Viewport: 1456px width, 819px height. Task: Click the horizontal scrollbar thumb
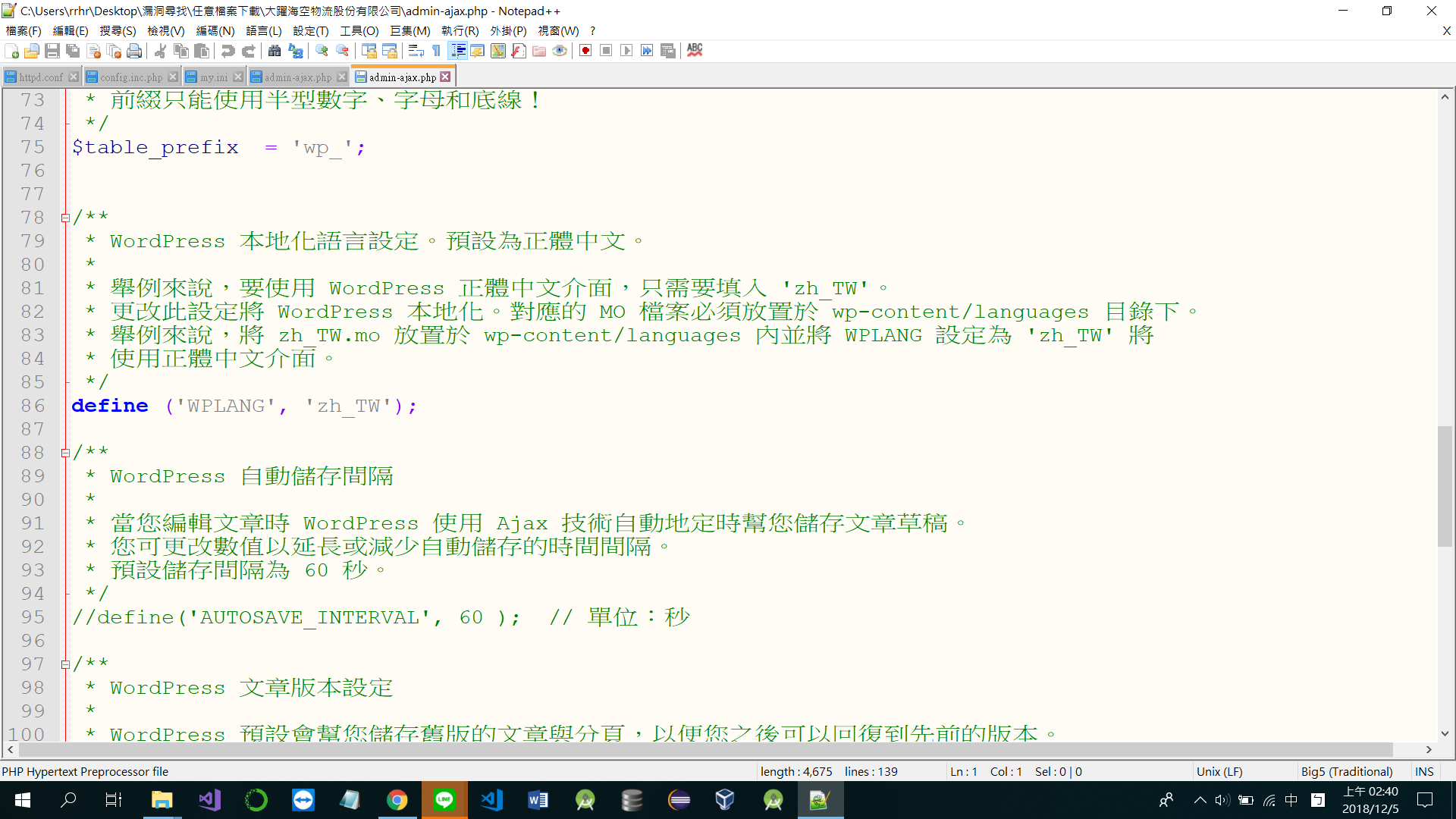pyautogui.click(x=706, y=749)
